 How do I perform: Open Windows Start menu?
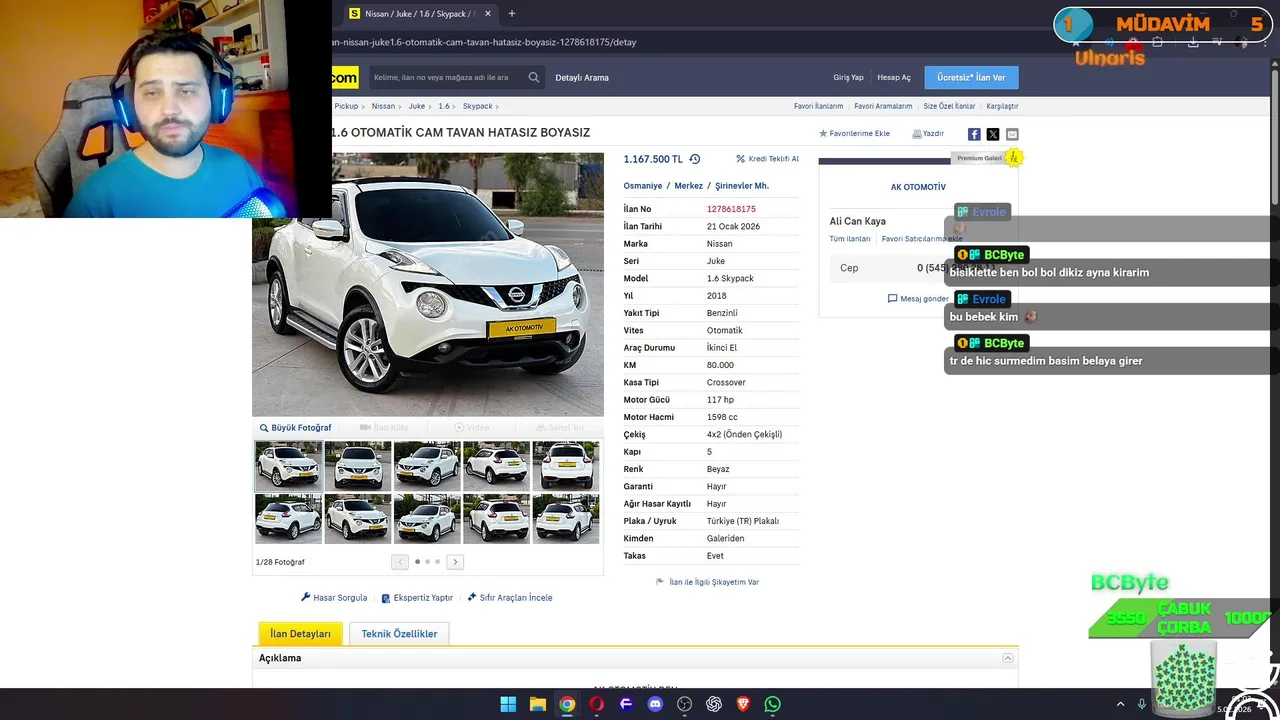tap(508, 704)
